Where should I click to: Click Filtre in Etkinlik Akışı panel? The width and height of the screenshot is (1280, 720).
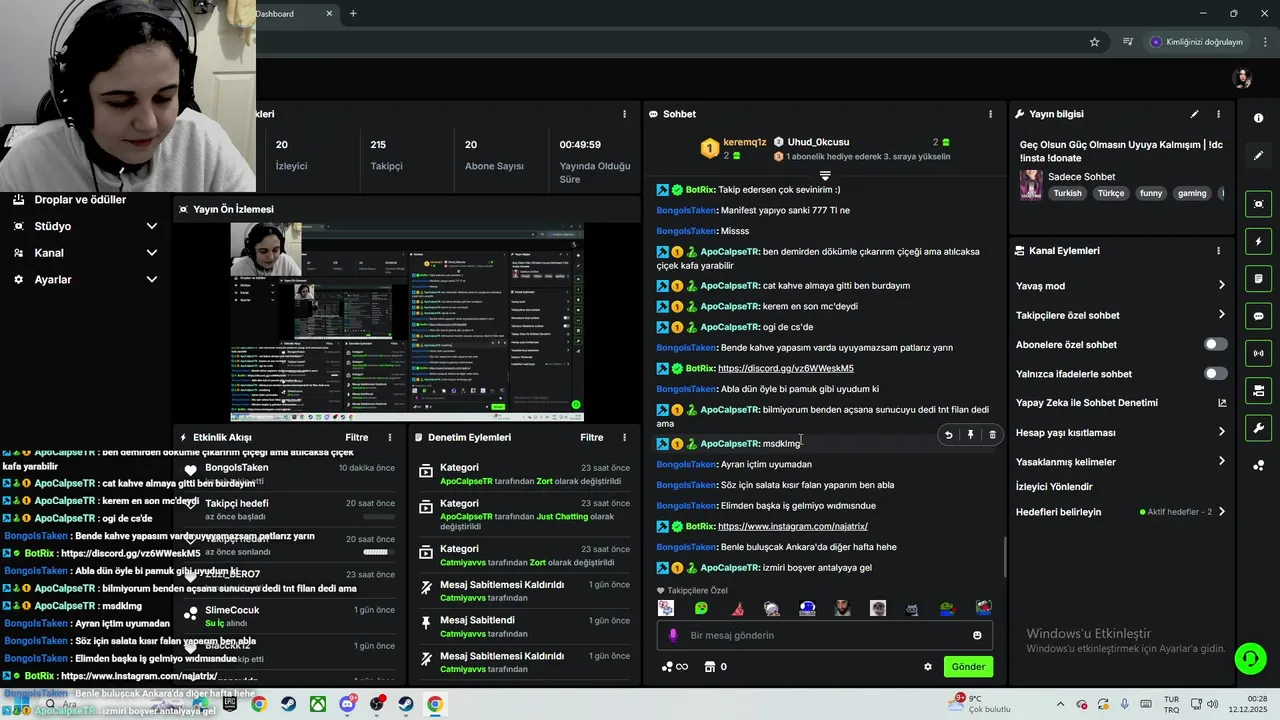357,437
